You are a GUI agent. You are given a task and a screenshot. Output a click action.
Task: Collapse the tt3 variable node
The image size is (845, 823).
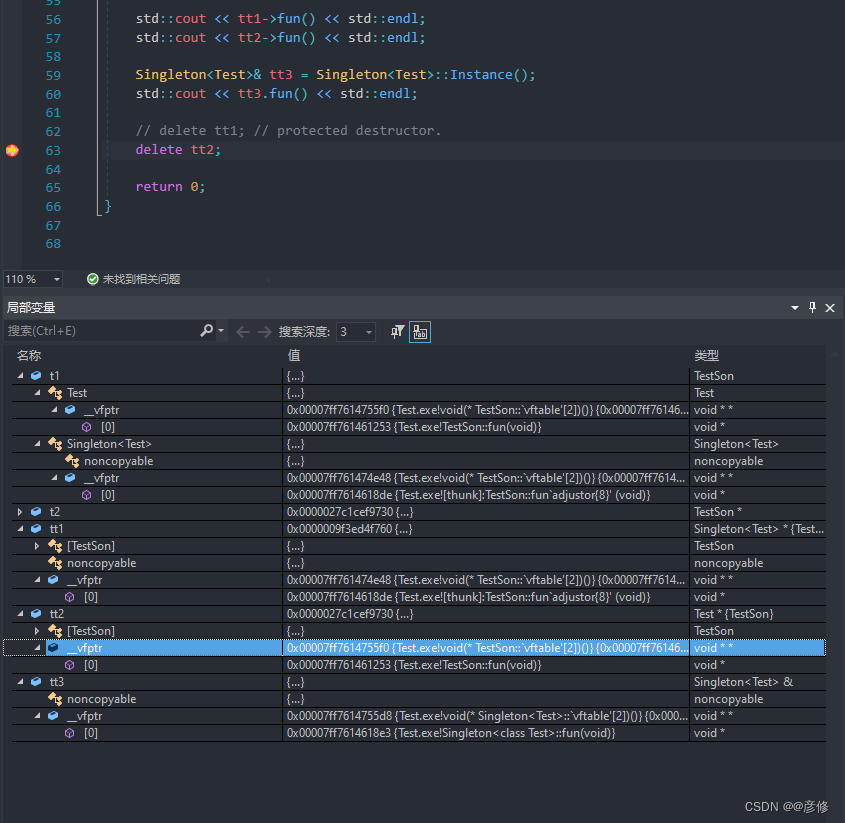20,682
